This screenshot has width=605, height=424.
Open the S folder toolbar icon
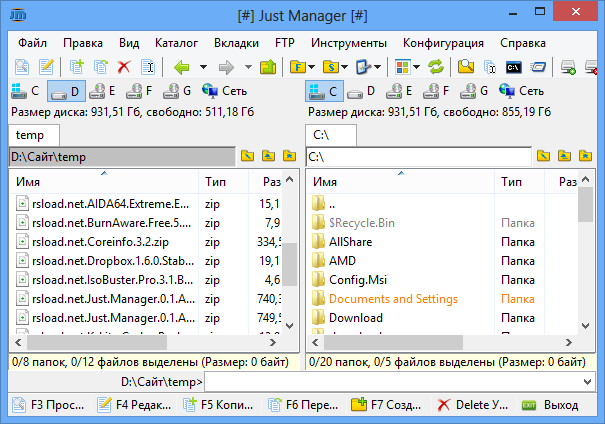pos(331,67)
